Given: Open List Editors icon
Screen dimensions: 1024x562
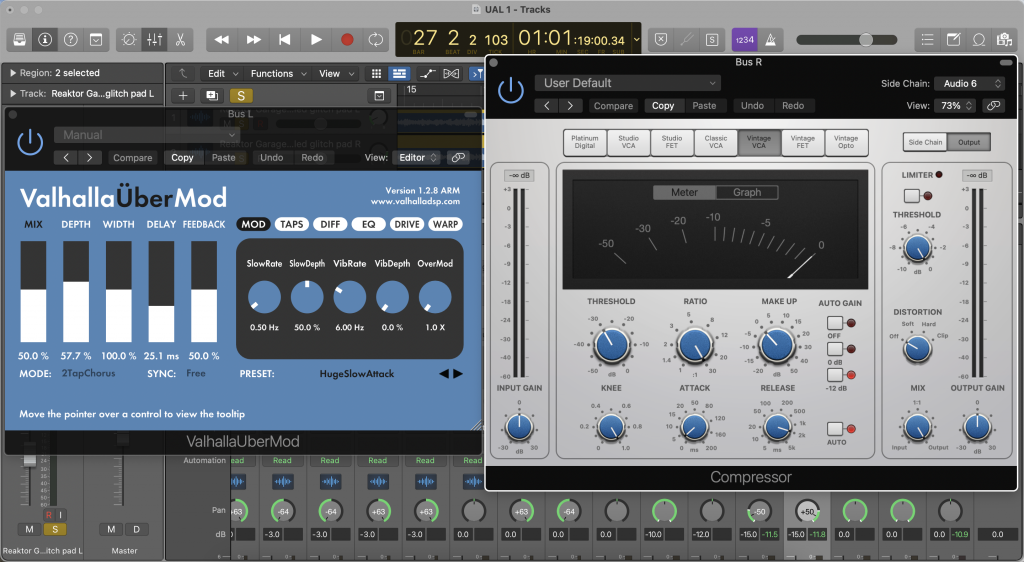Looking at the screenshot, I should tap(927, 40).
